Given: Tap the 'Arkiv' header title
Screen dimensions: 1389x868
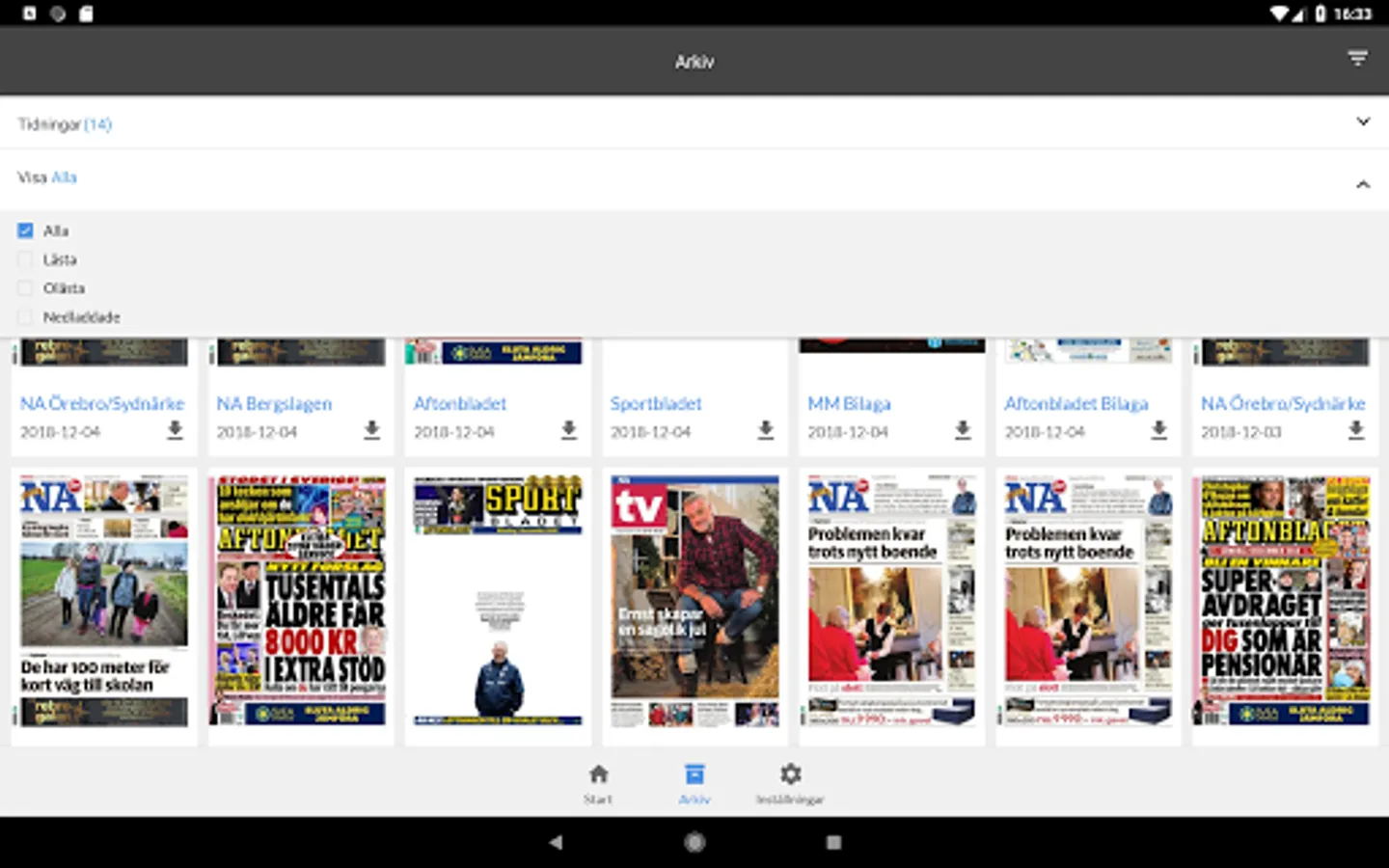Looking at the screenshot, I should point(694,62).
